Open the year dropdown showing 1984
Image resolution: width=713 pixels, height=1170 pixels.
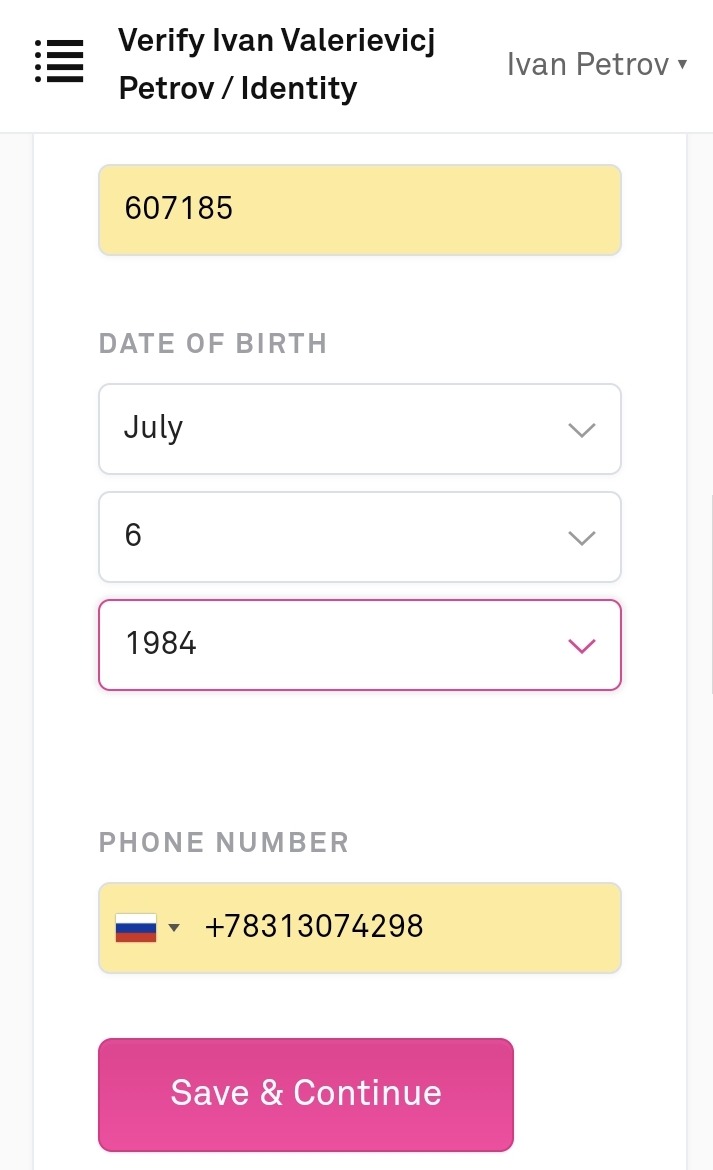[x=359, y=645]
